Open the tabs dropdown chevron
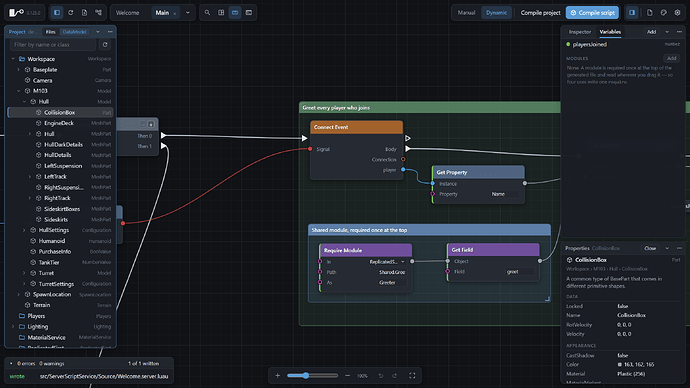The image size is (690, 388). pyautogui.click(x=187, y=13)
